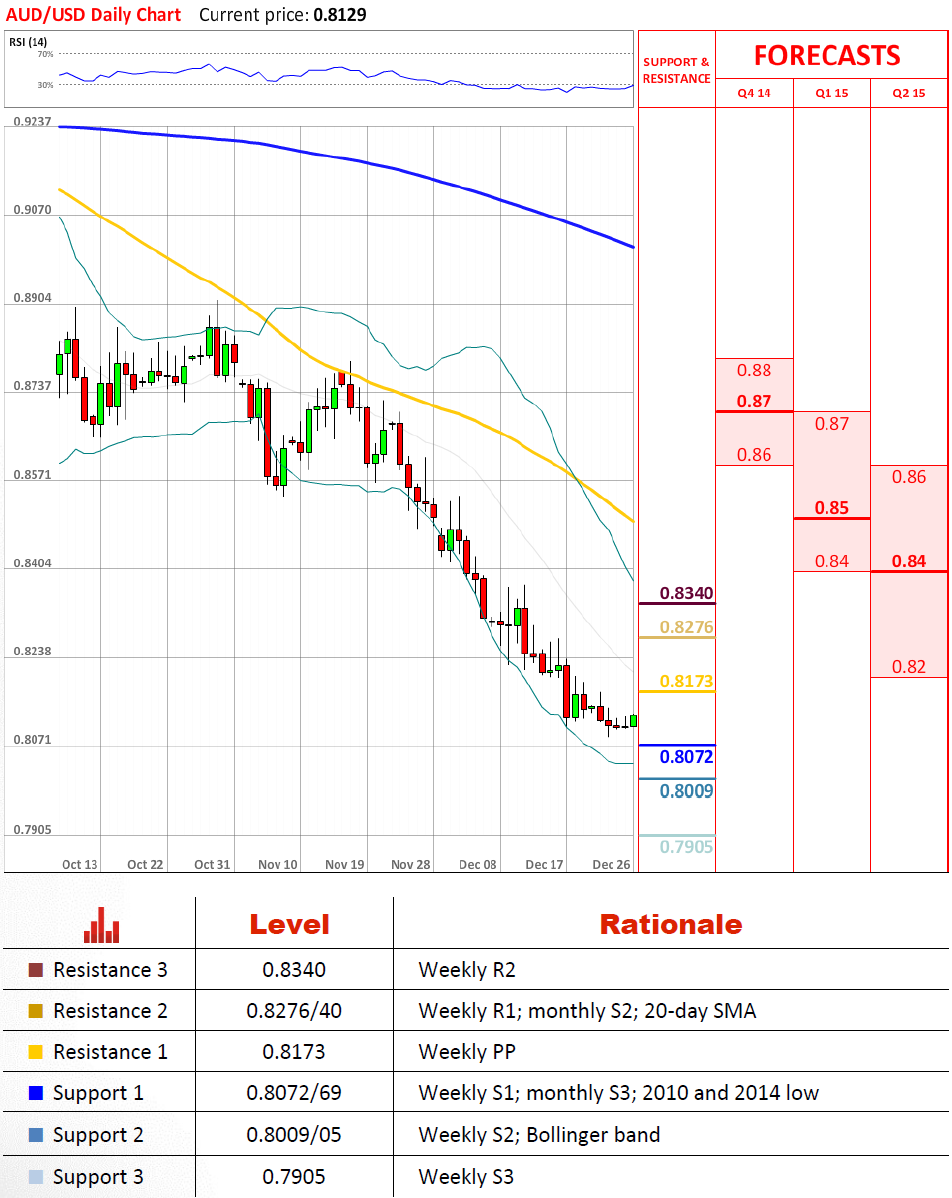The width and height of the screenshot is (952, 1198).
Task: Click the 'Weekly PP' rationale cell
Action: [467, 1052]
